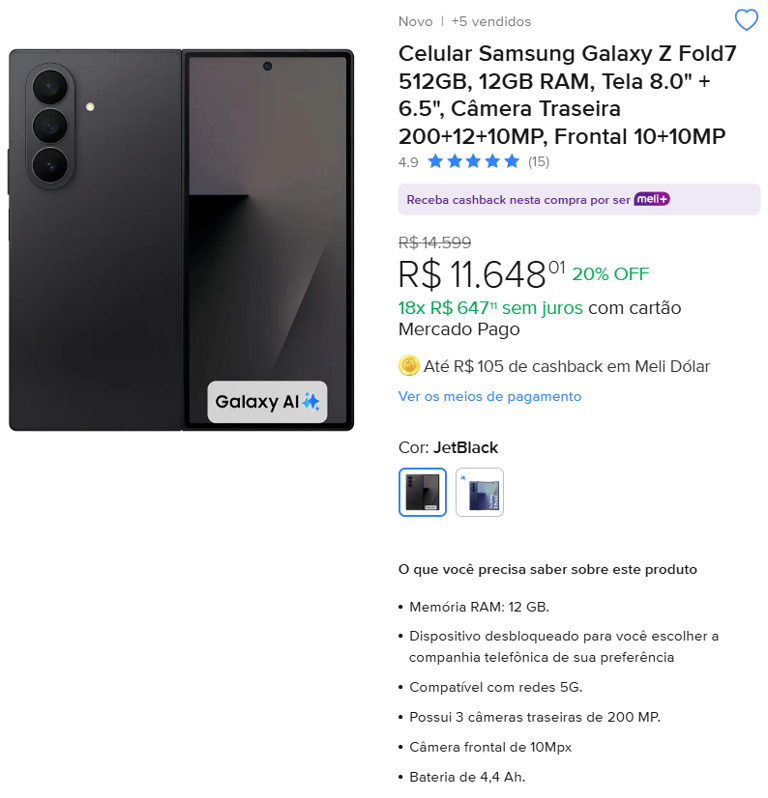768x798 pixels.
Task: Select the JetBlack color swatch
Action: tap(422, 492)
